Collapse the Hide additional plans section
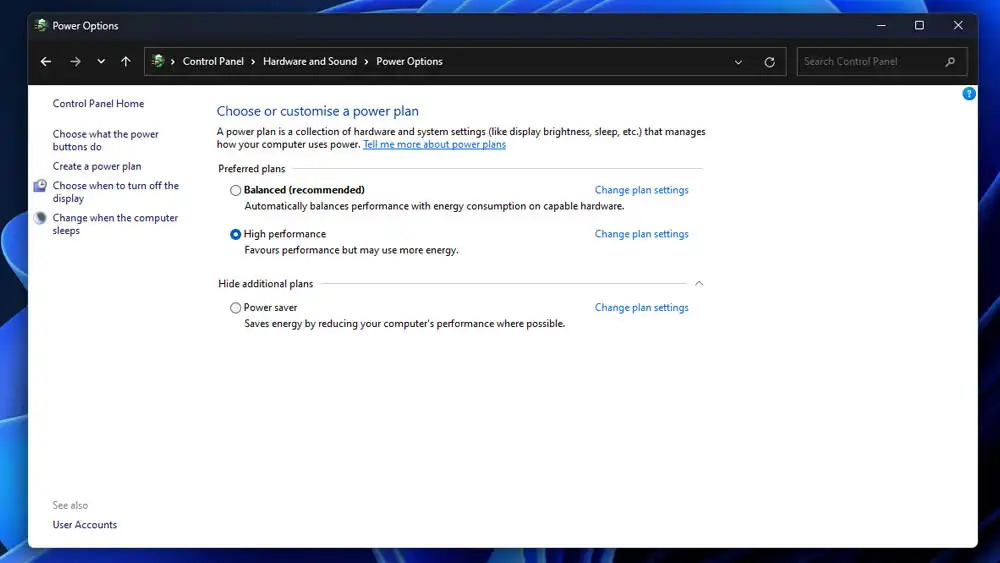This screenshot has width=1000, height=563. click(x=699, y=284)
